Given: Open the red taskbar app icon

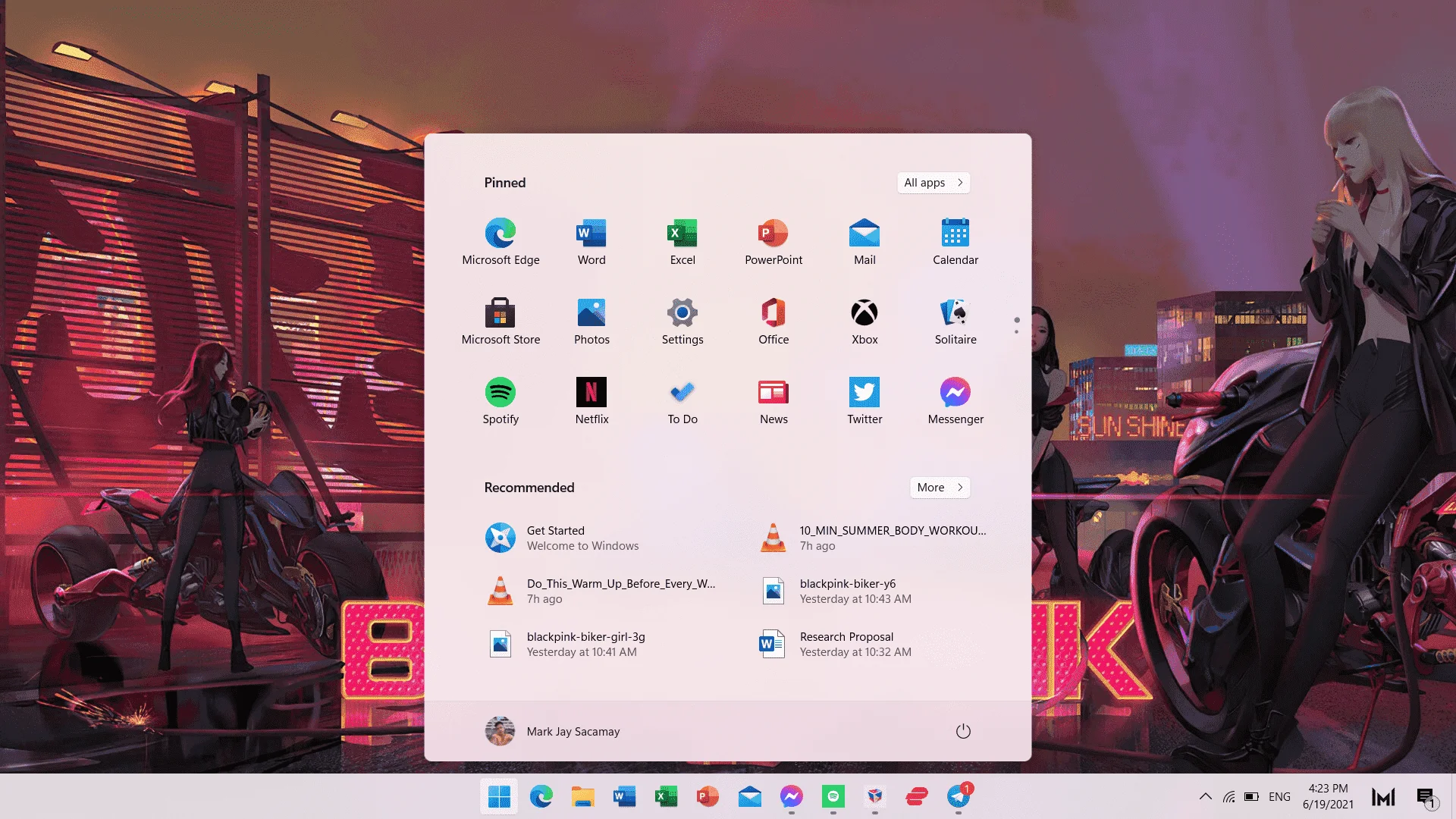Looking at the screenshot, I should coord(916,796).
